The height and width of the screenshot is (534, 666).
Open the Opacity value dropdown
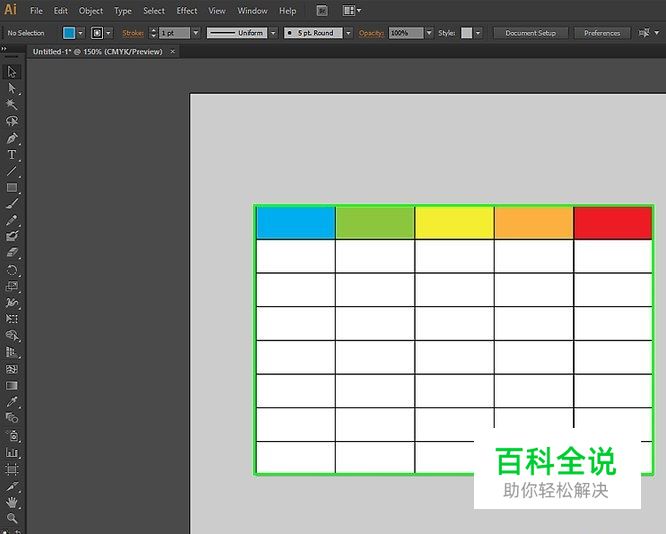pyautogui.click(x=429, y=33)
